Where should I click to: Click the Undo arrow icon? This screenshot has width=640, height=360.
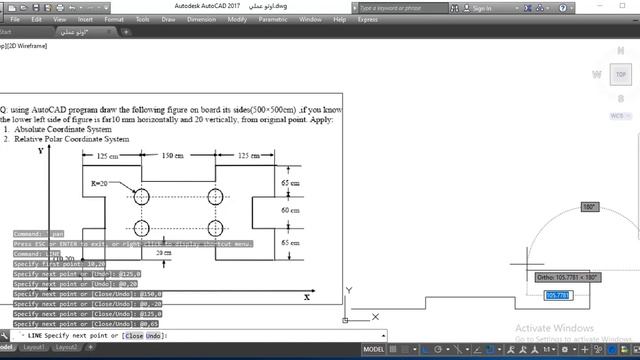(x=72, y=8)
